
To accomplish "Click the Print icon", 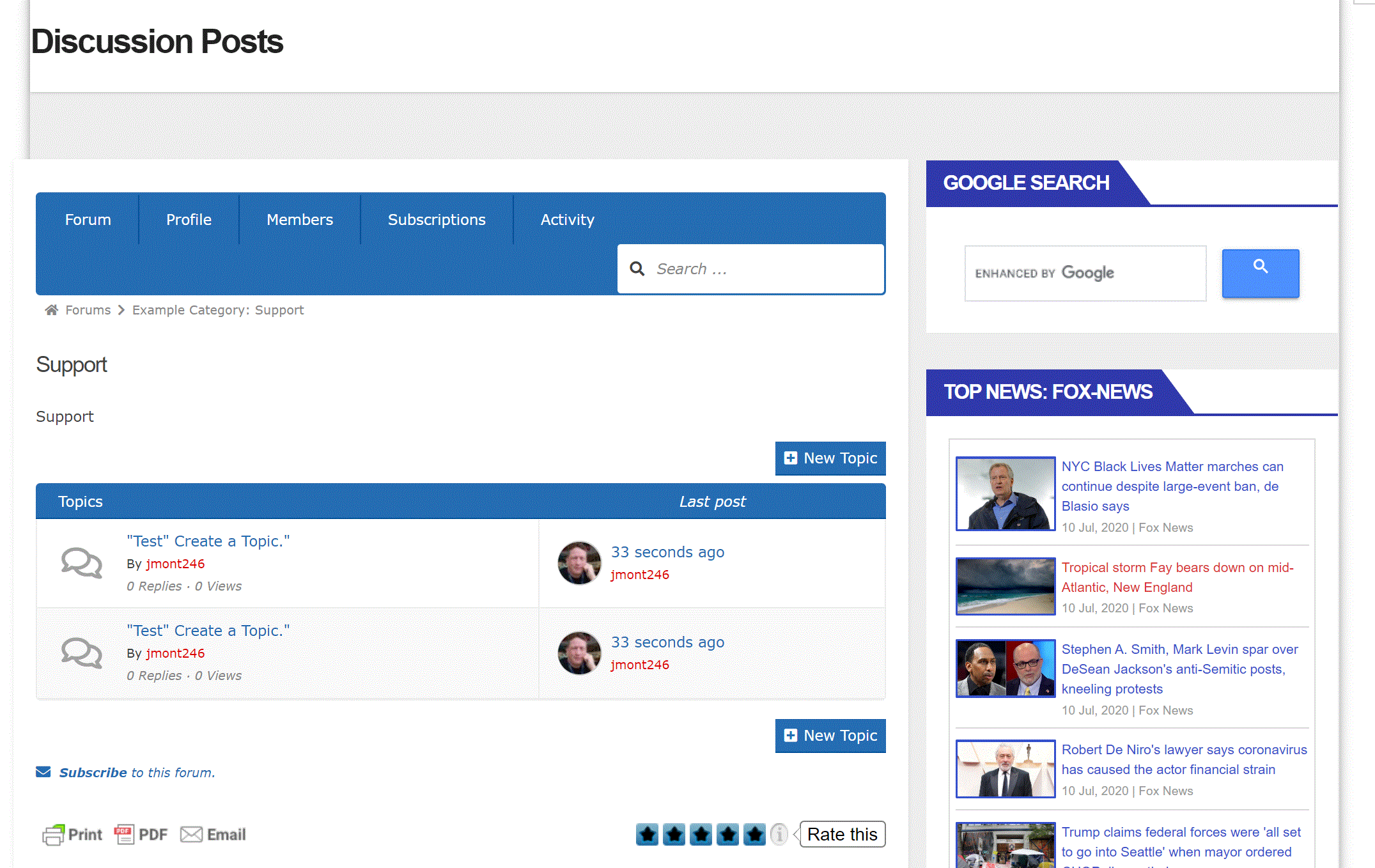I will [54, 835].
